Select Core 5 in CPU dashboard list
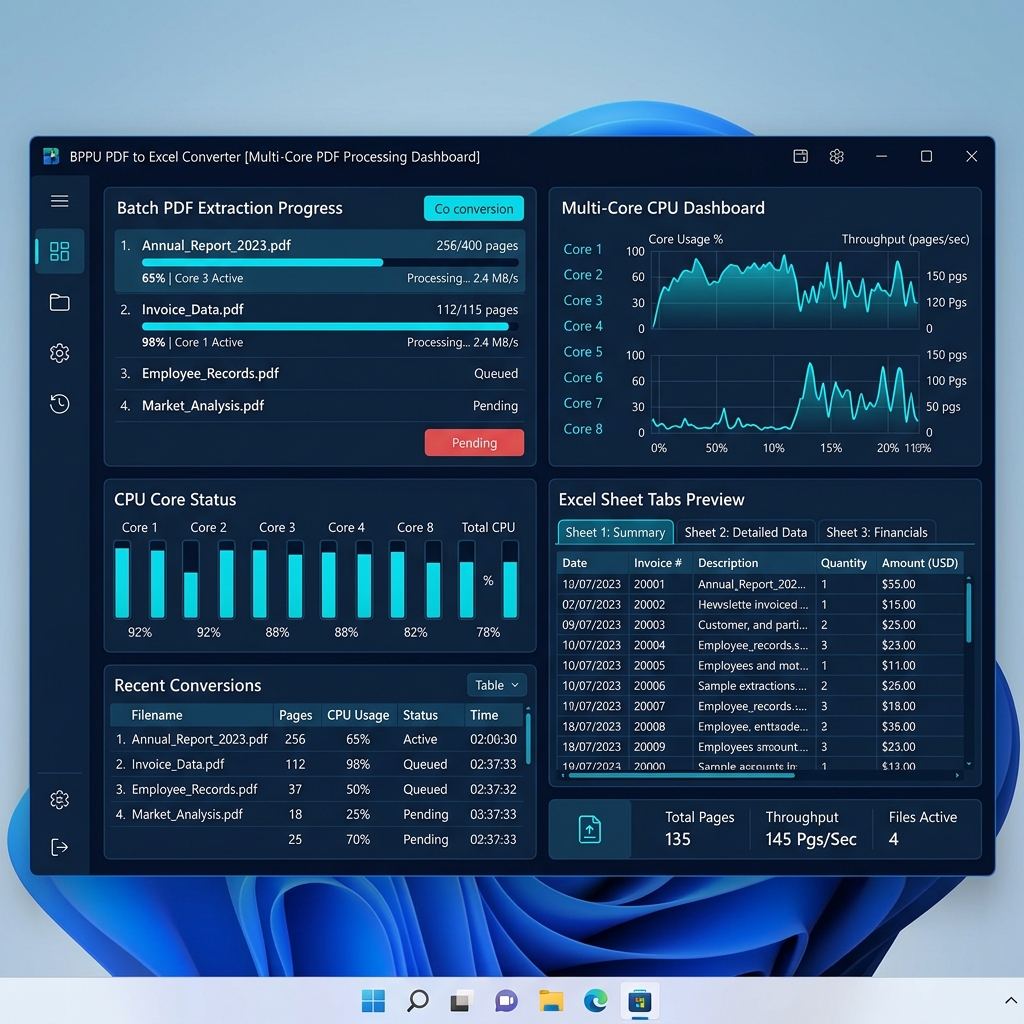 click(x=583, y=352)
